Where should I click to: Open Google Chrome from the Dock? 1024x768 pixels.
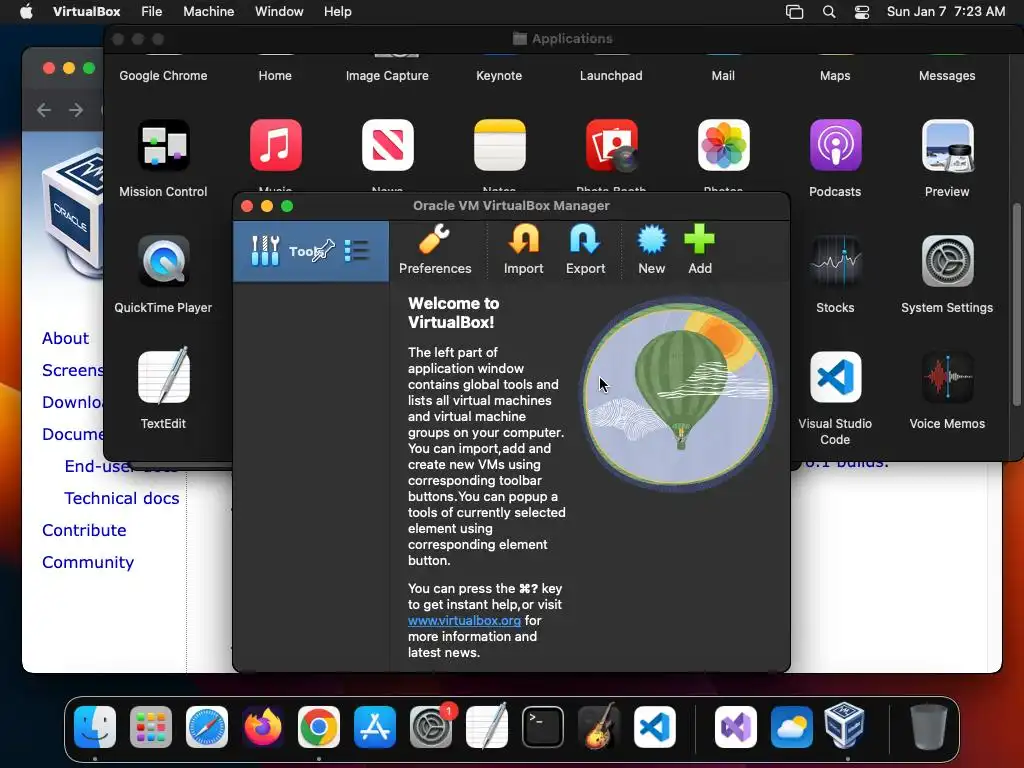319,726
